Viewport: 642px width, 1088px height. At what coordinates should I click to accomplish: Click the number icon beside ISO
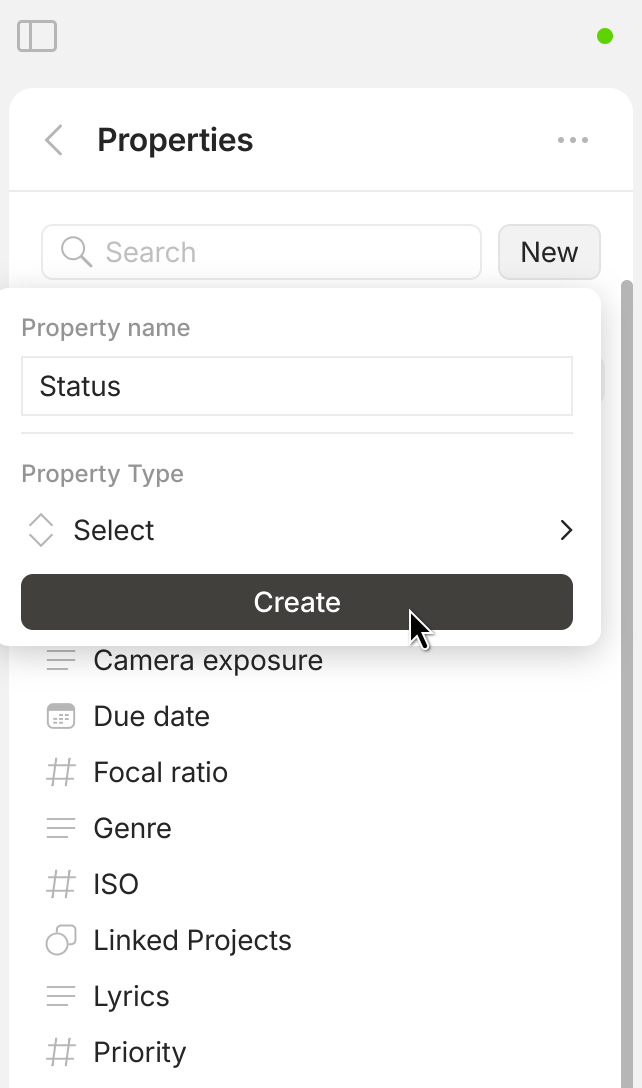coord(61,884)
